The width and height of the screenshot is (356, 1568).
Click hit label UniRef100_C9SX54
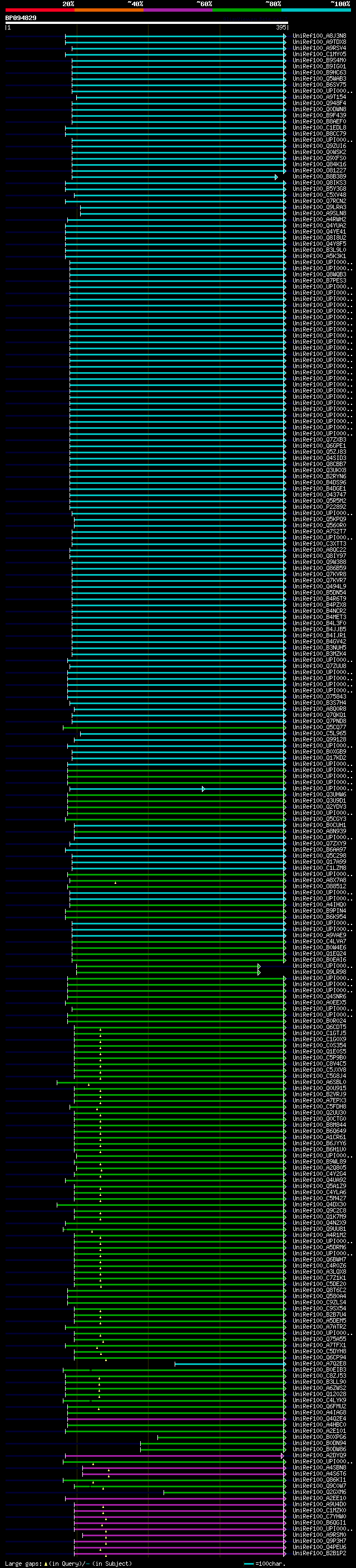coord(319,1308)
